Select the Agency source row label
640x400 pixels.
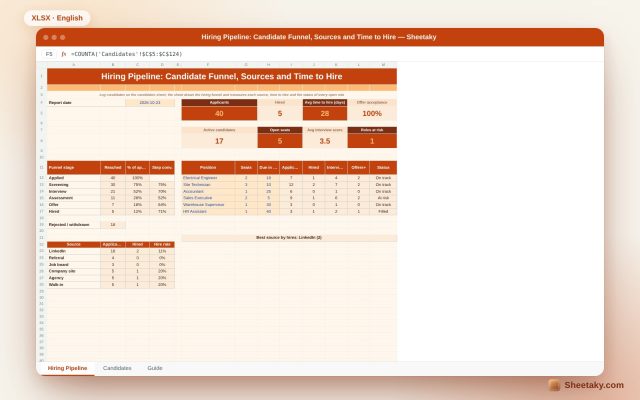pyautogui.click(x=74, y=278)
